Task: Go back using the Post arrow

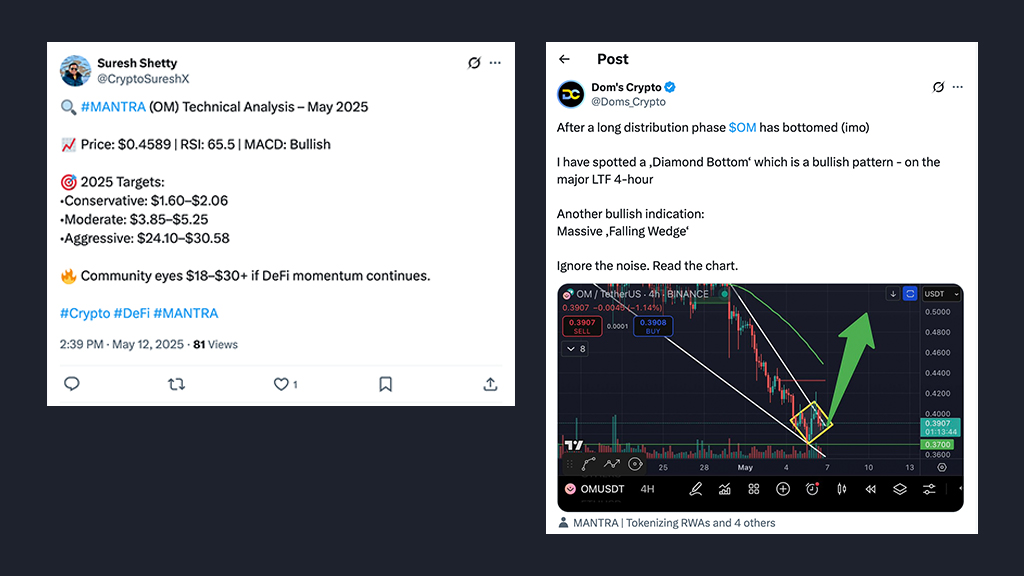Action: click(564, 59)
